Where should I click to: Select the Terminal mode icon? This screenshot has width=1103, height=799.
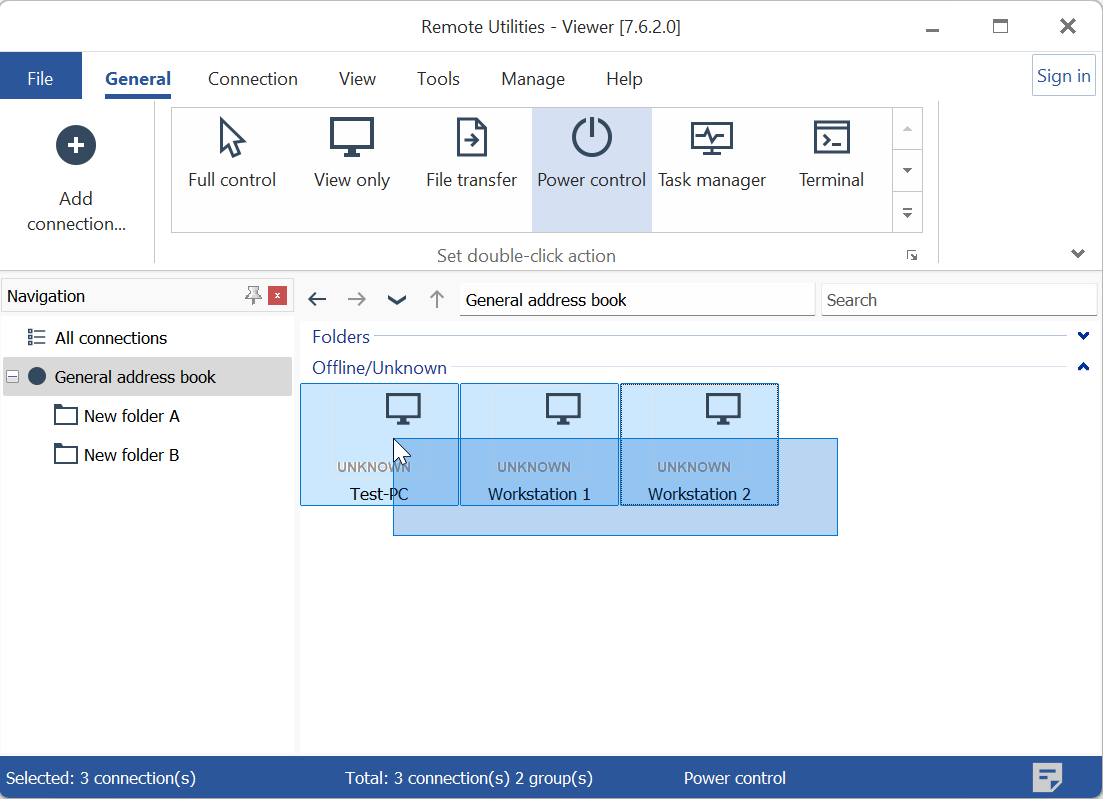point(831,139)
